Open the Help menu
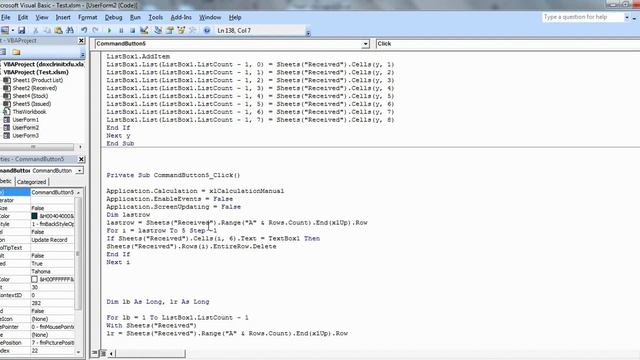 click(x=235, y=18)
